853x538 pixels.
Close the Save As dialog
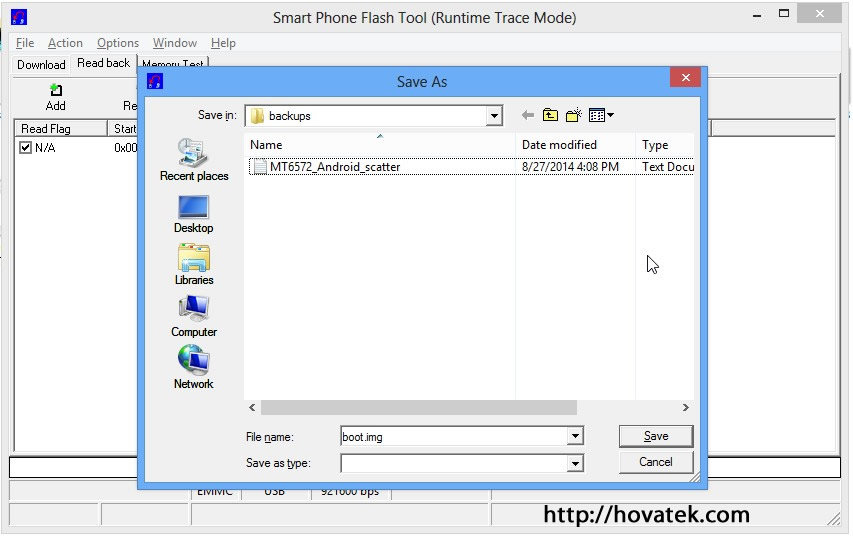pos(685,78)
